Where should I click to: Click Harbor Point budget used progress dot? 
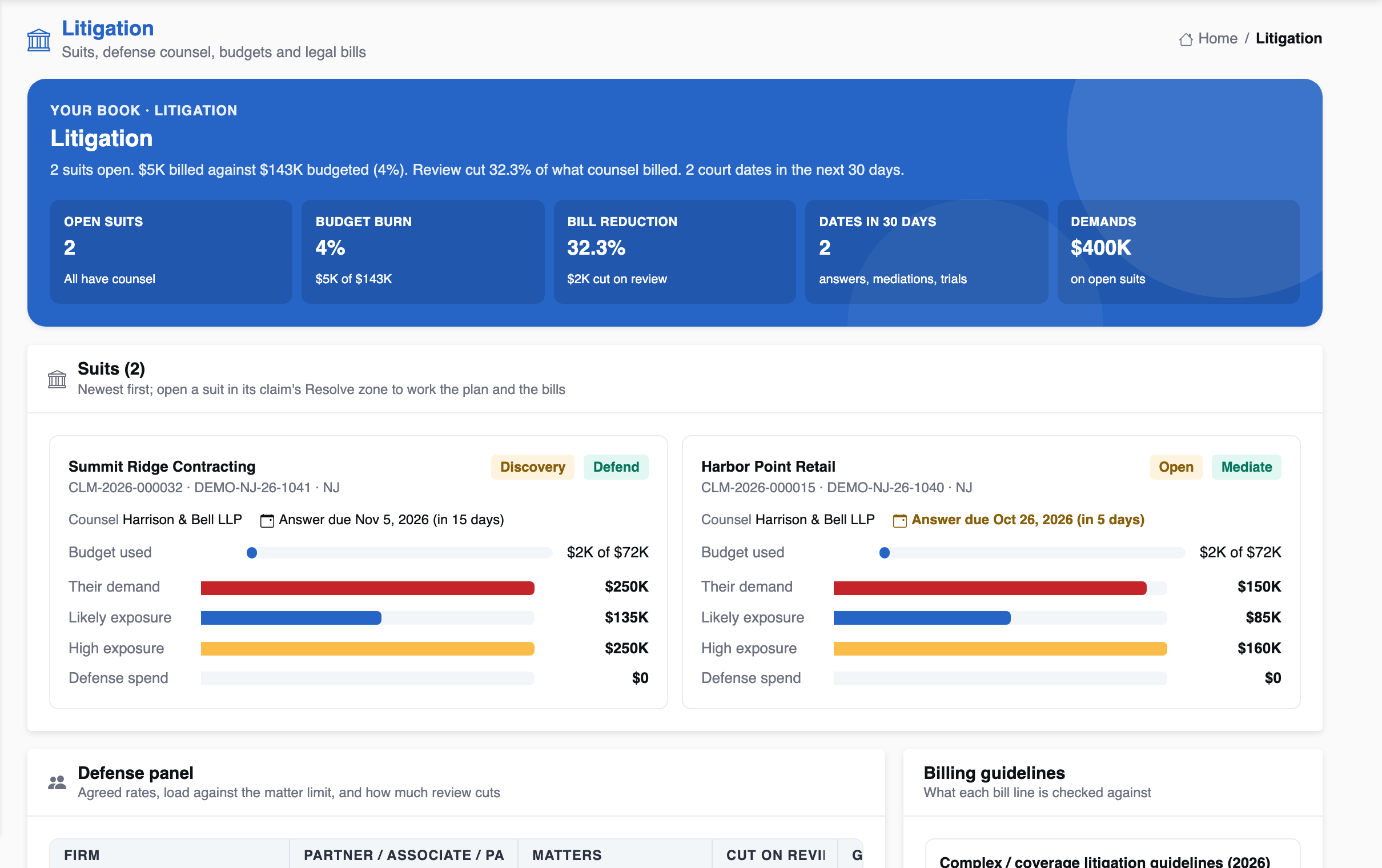885,553
